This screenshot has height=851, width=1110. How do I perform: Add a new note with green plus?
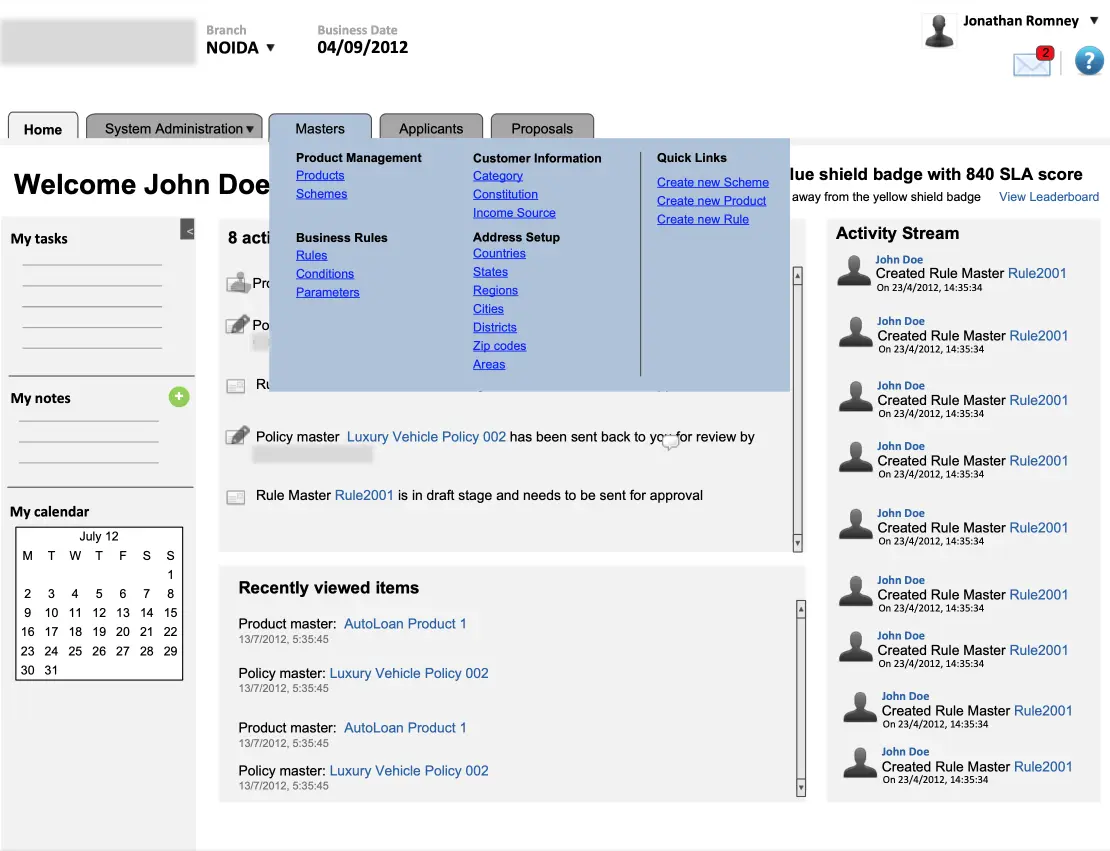pos(179,397)
